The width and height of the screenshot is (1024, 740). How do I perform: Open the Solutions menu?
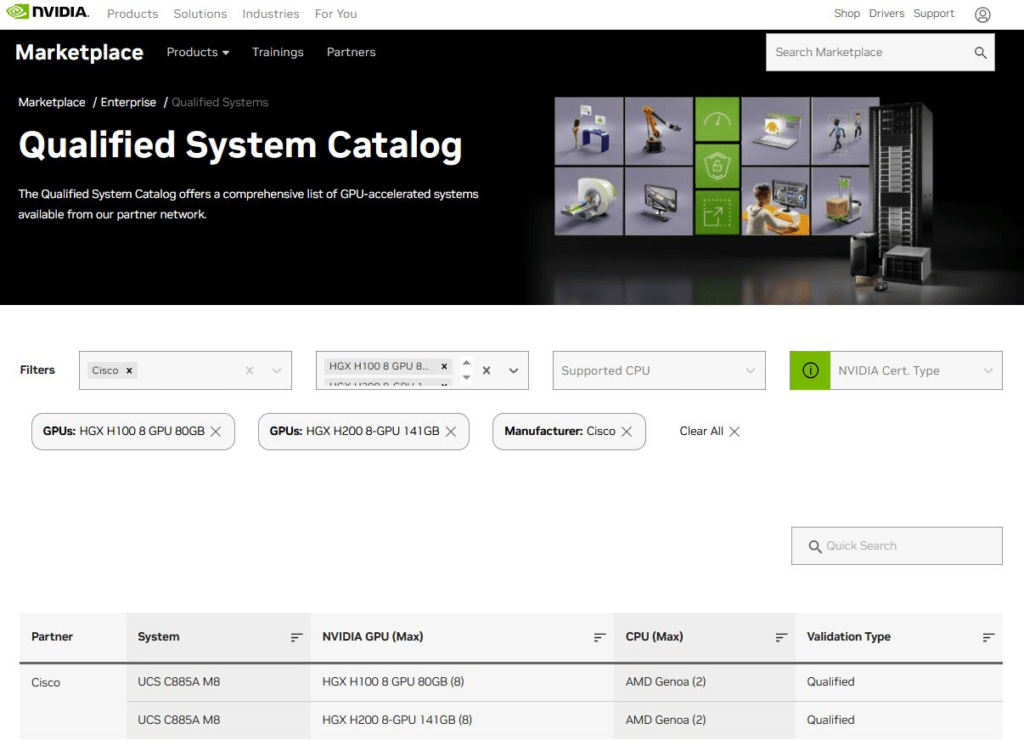[x=200, y=14]
